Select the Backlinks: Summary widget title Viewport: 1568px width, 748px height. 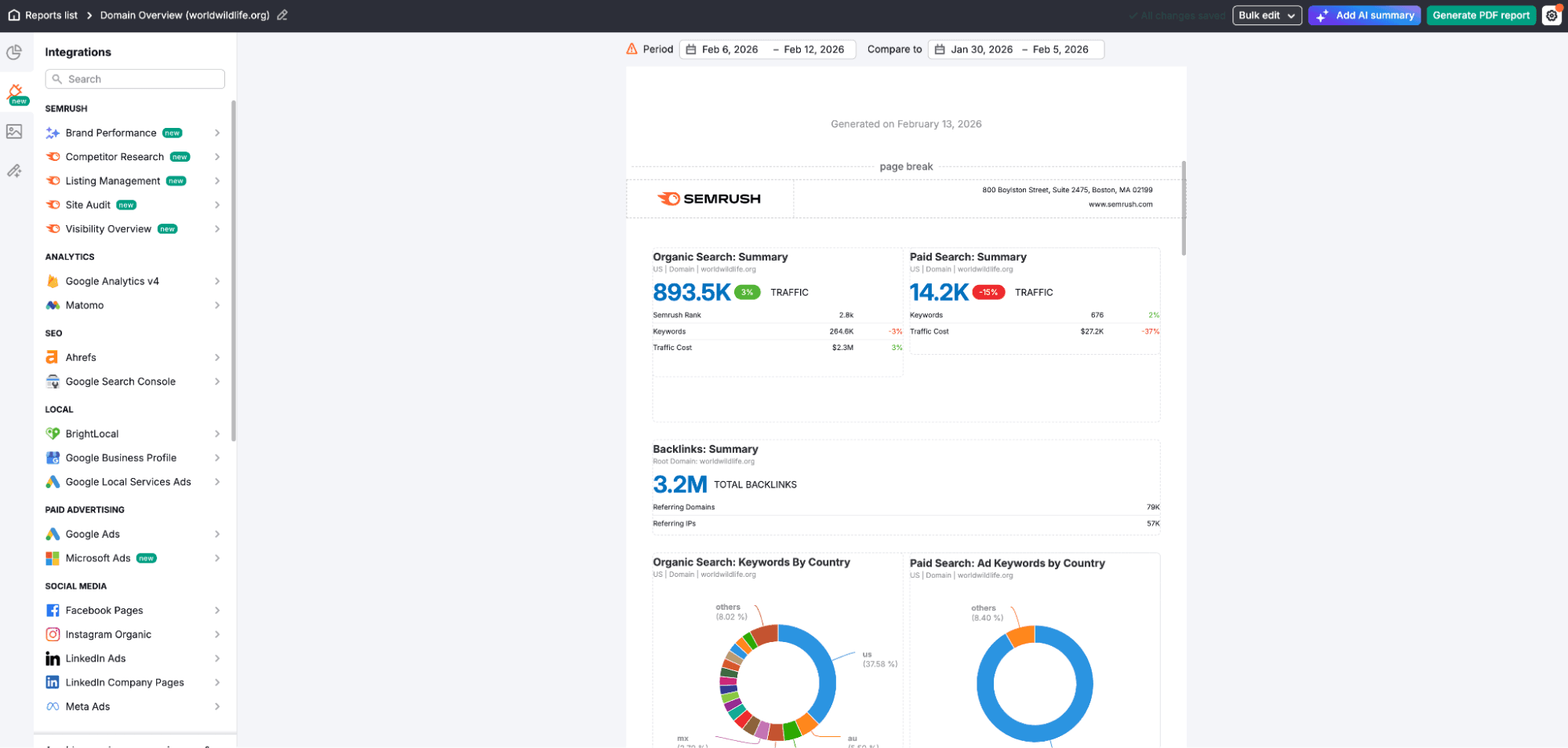[705, 449]
